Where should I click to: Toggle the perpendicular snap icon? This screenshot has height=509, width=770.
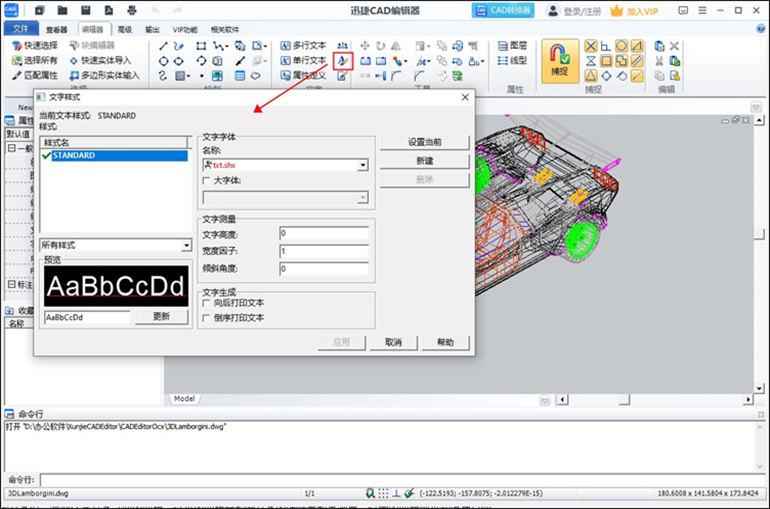coord(606,46)
